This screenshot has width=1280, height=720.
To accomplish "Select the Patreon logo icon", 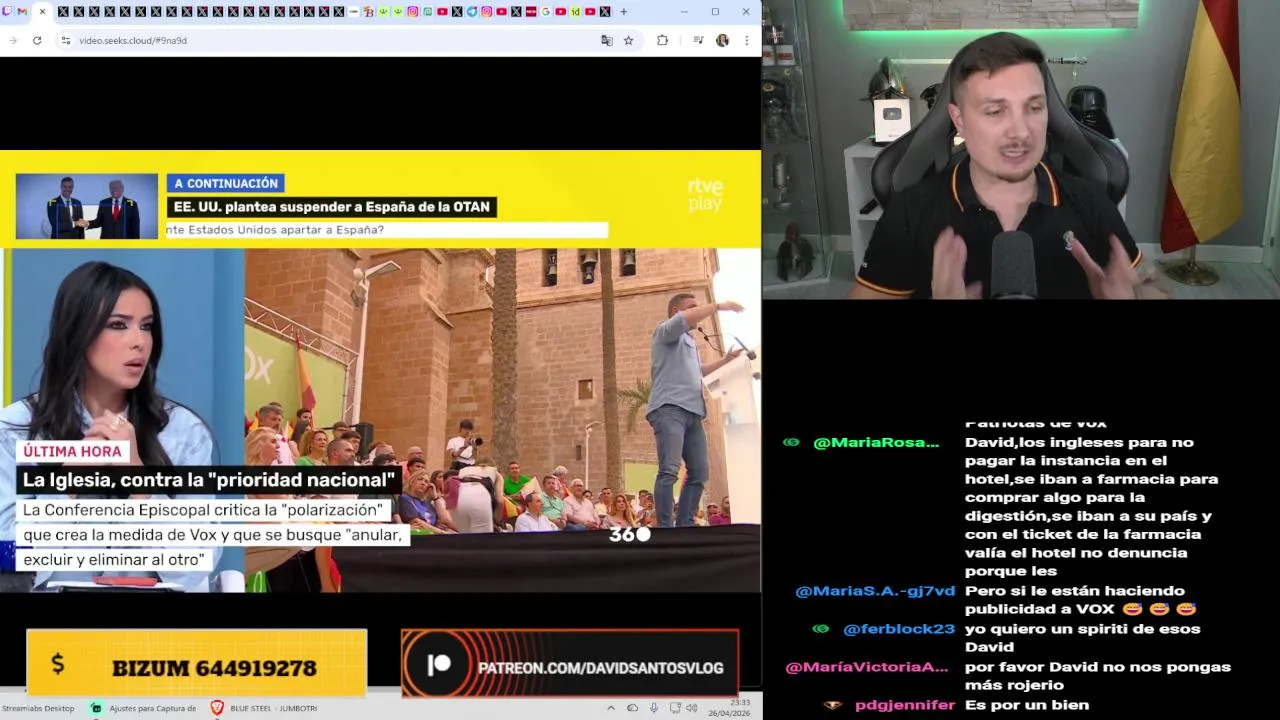I will click(x=439, y=665).
